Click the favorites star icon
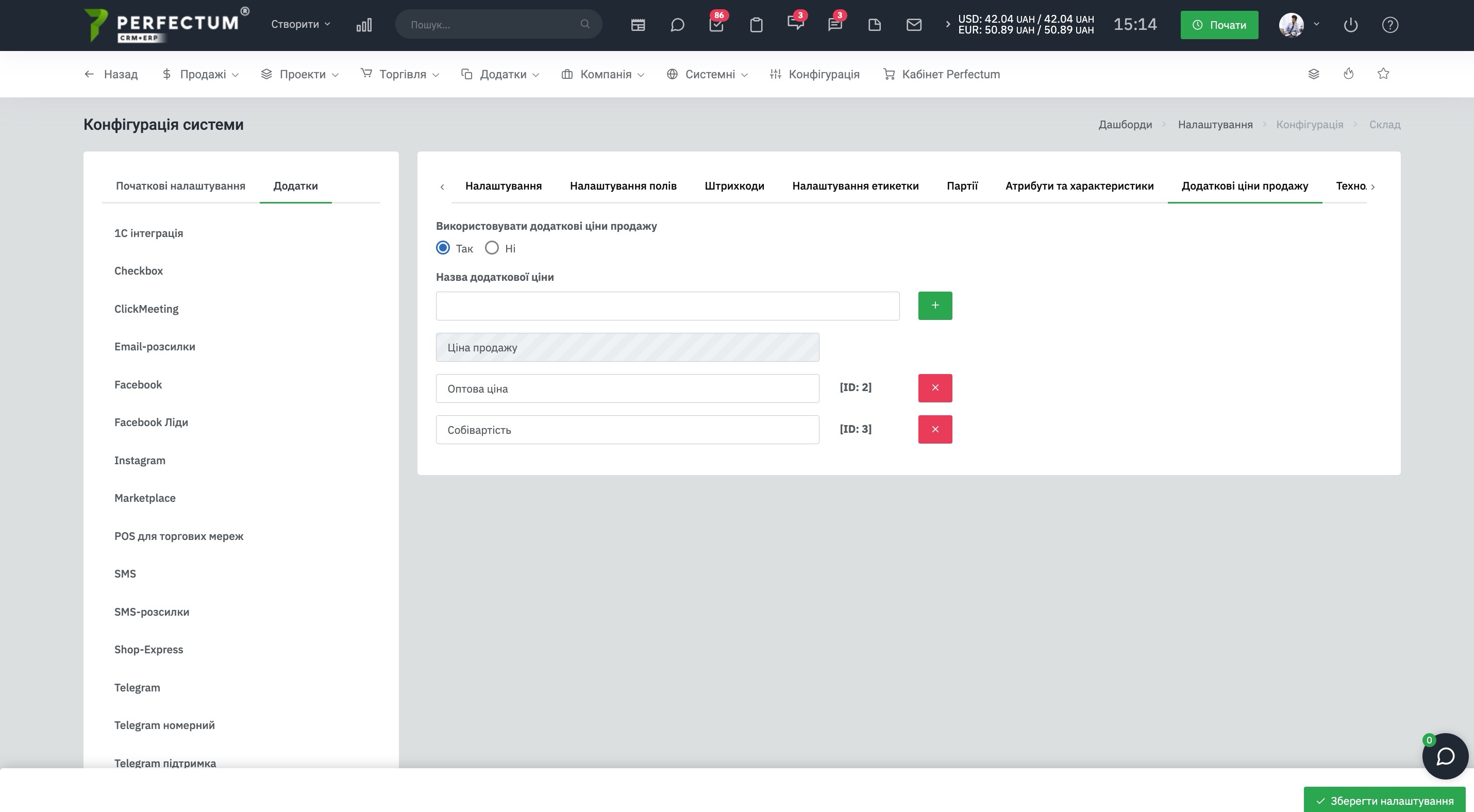Image resolution: width=1474 pixels, height=812 pixels. pyautogui.click(x=1383, y=74)
